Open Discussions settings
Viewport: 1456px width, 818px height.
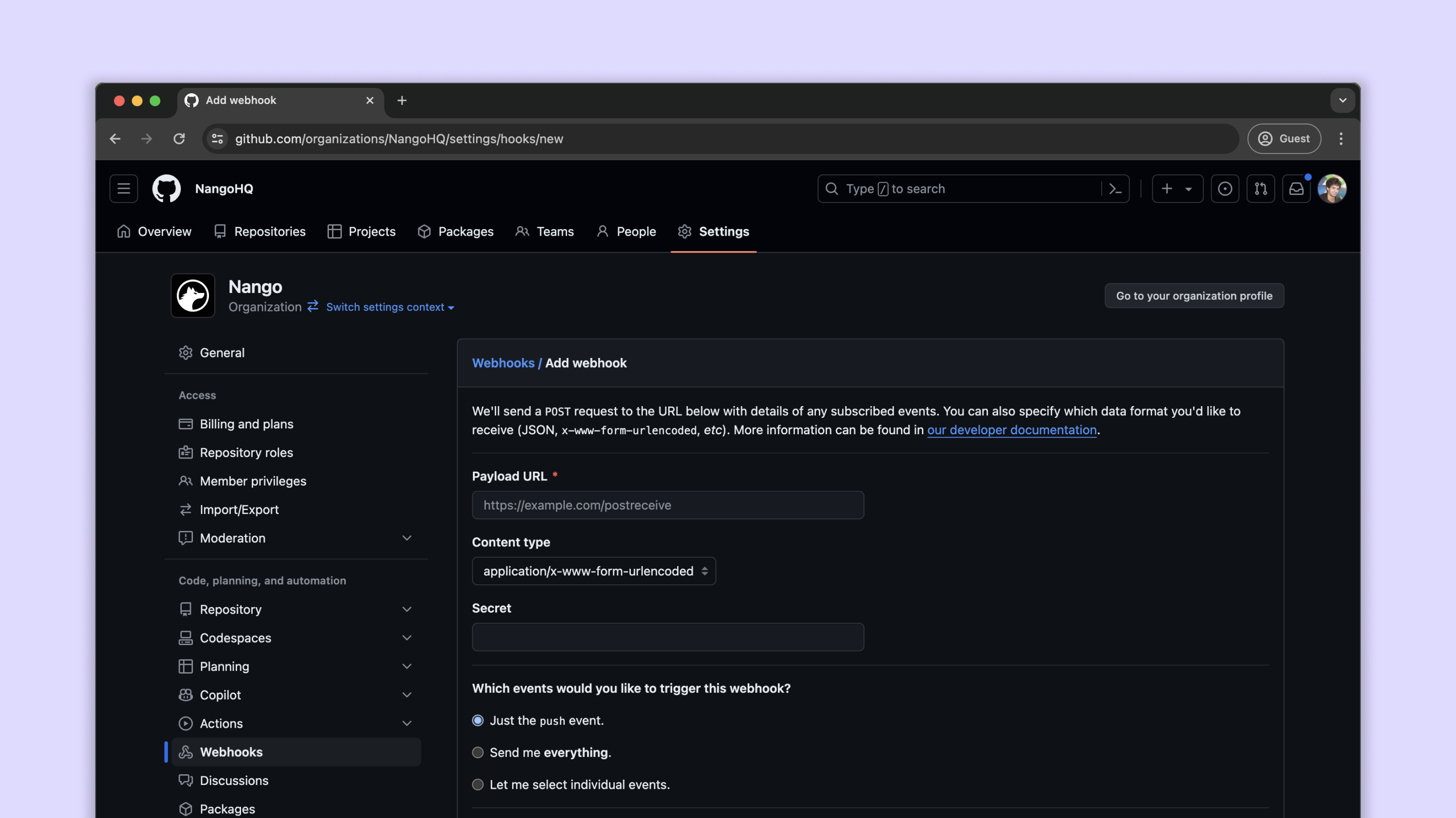click(x=296, y=780)
